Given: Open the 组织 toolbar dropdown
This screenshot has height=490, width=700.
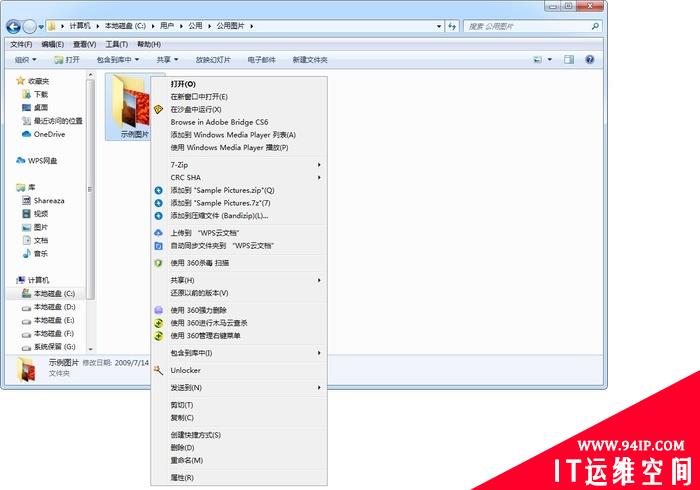Looking at the screenshot, I should tap(25, 60).
